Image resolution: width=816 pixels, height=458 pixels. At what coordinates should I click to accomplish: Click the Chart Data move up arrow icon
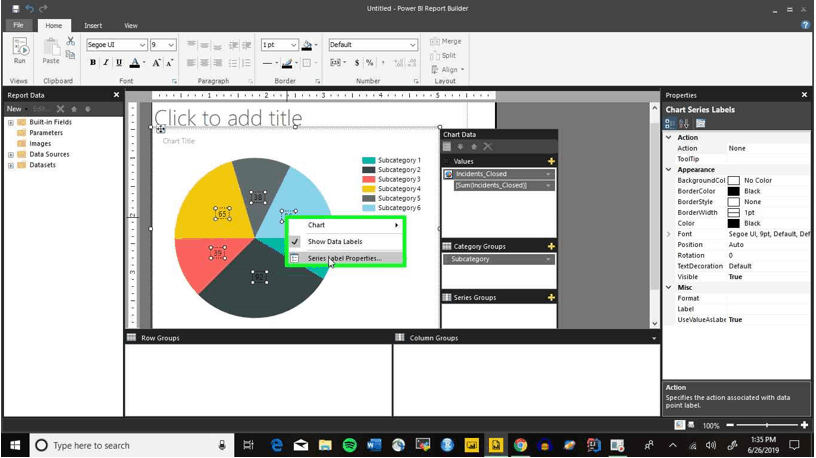pyautogui.click(x=474, y=147)
